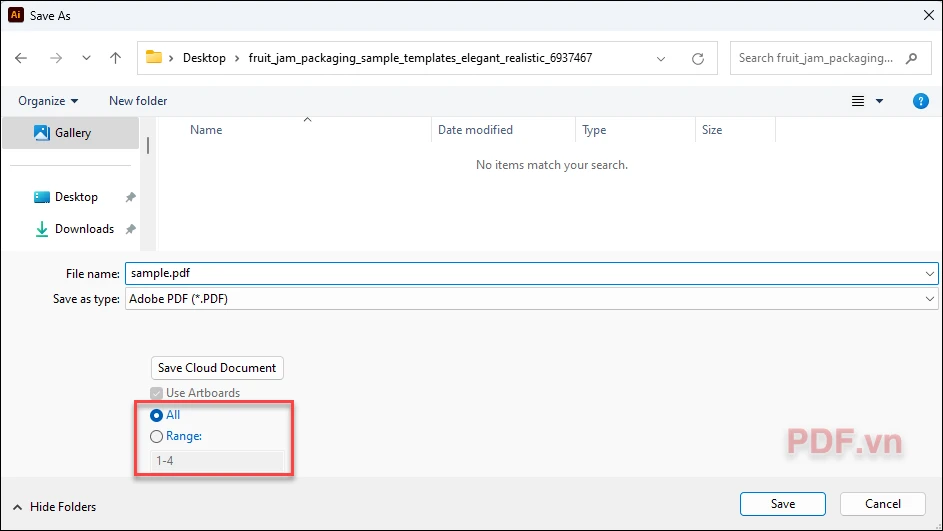The height and width of the screenshot is (531, 943).
Task: Open view options dropdown arrow
Action: [879, 101]
